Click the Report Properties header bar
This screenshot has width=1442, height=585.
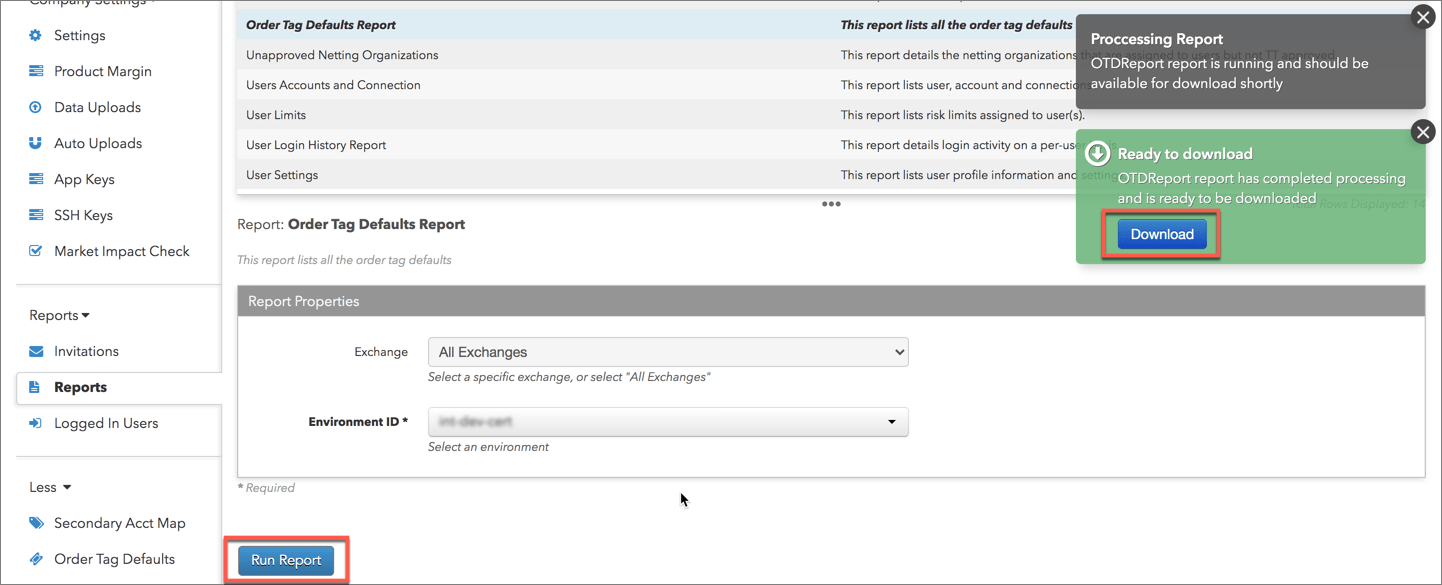click(831, 301)
